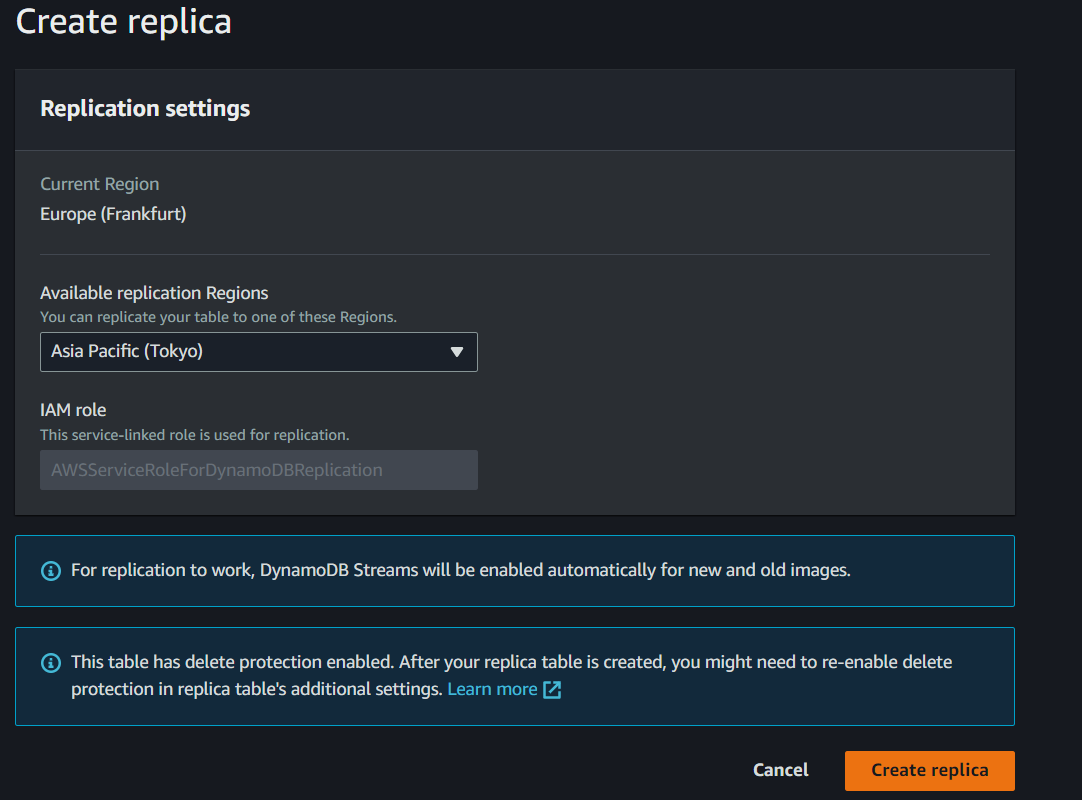
Task: Click the Current Region label
Action: point(99,184)
